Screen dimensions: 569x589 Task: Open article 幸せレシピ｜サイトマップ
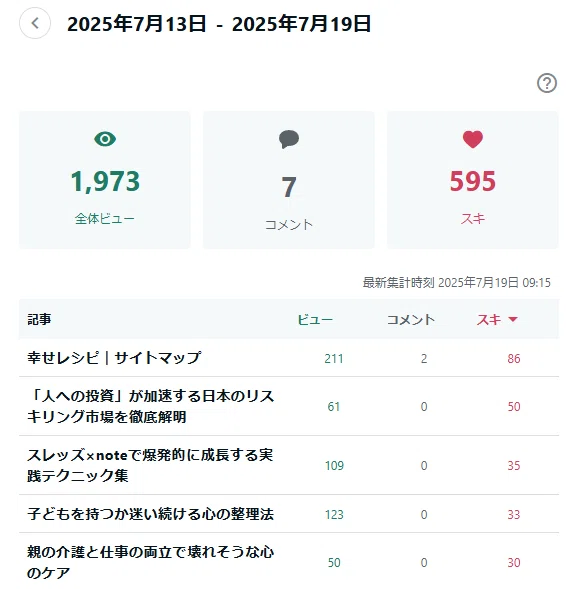click(114, 357)
